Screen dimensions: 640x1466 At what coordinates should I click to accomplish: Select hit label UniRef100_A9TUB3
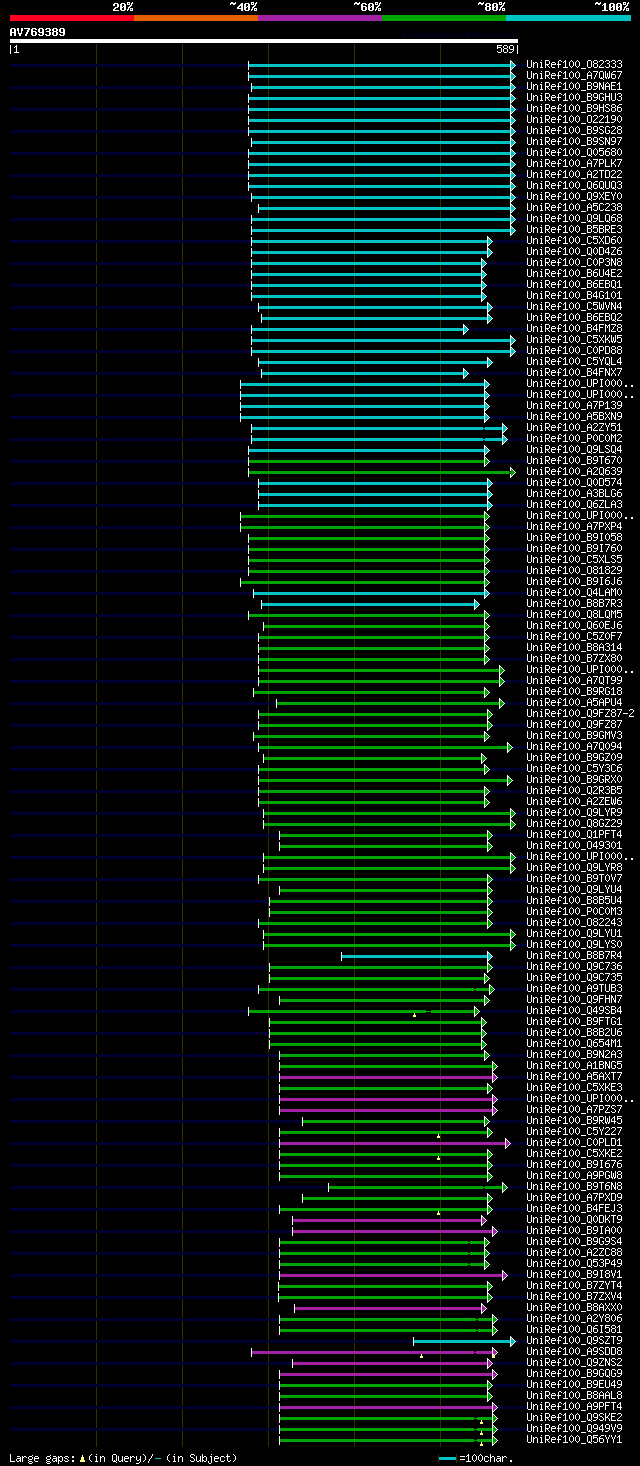click(574, 989)
